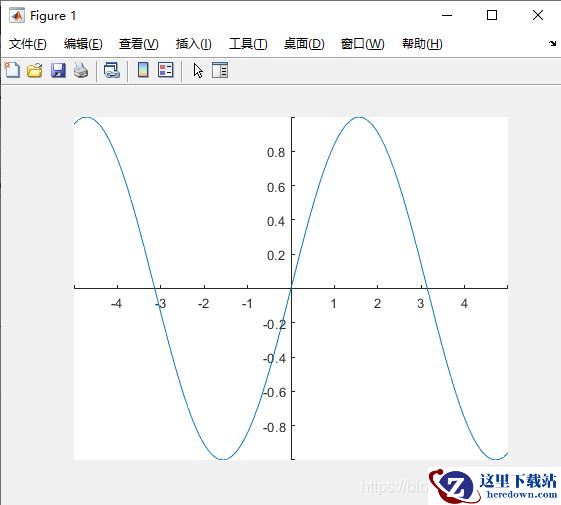Open the 文件(F) menu
The width and height of the screenshot is (561, 505).
(28, 44)
